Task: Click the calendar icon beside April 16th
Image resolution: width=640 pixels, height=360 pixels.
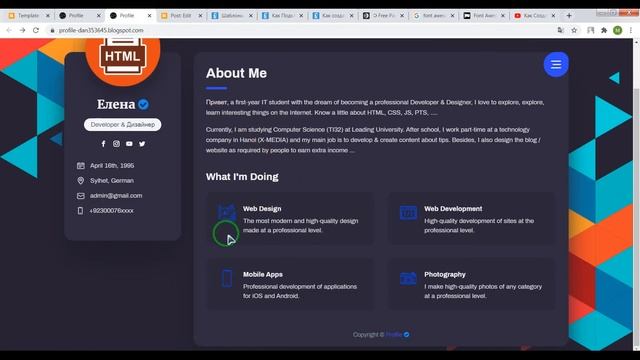Action: click(81, 166)
